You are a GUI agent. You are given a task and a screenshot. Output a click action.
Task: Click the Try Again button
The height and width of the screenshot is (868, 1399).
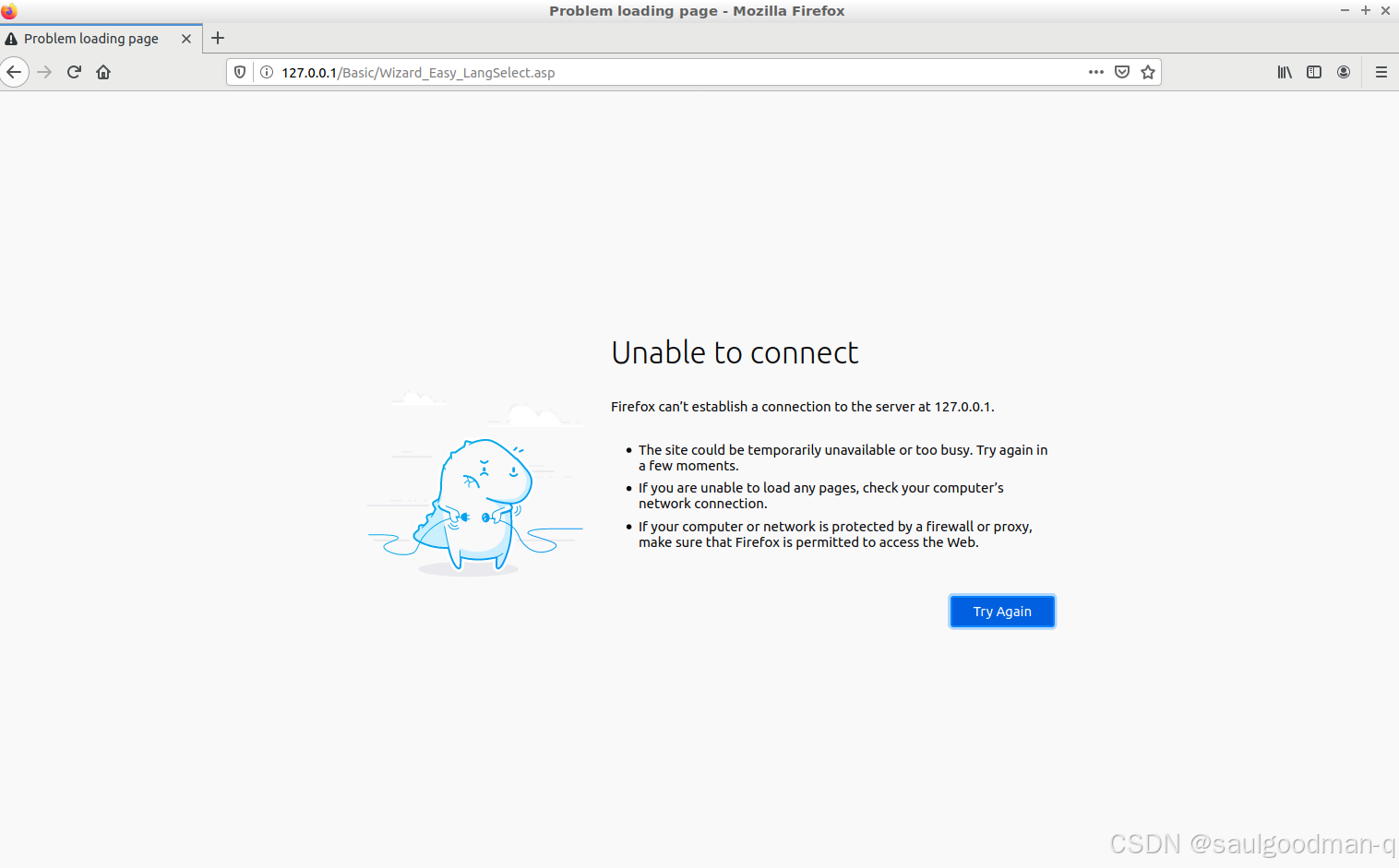tap(1002, 612)
